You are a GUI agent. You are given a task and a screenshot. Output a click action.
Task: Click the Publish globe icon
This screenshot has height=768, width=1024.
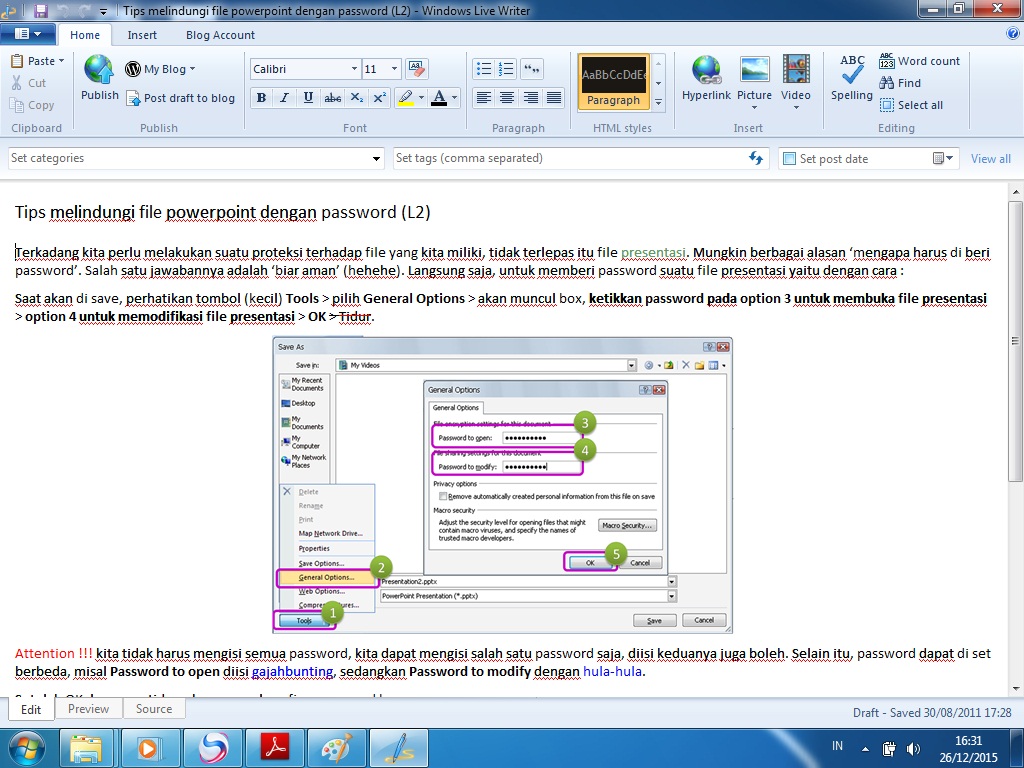coord(99,70)
